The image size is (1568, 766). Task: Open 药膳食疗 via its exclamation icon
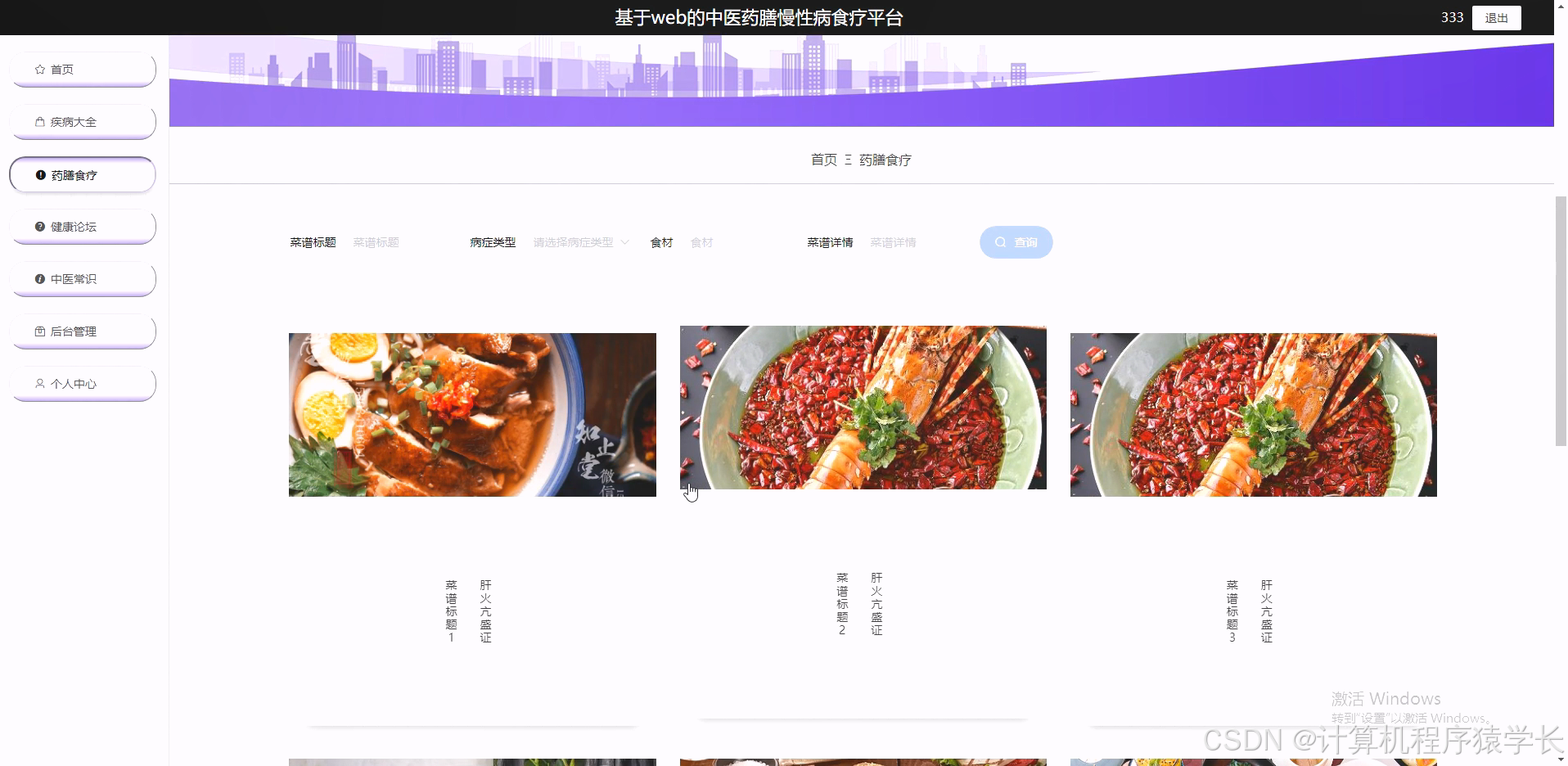[x=41, y=173]
